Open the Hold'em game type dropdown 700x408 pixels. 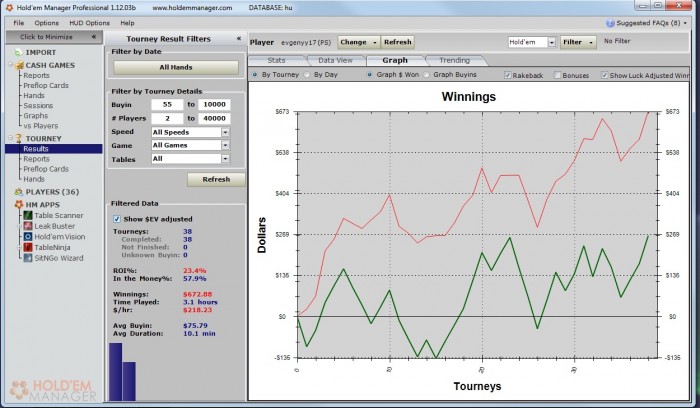point(552,42)
